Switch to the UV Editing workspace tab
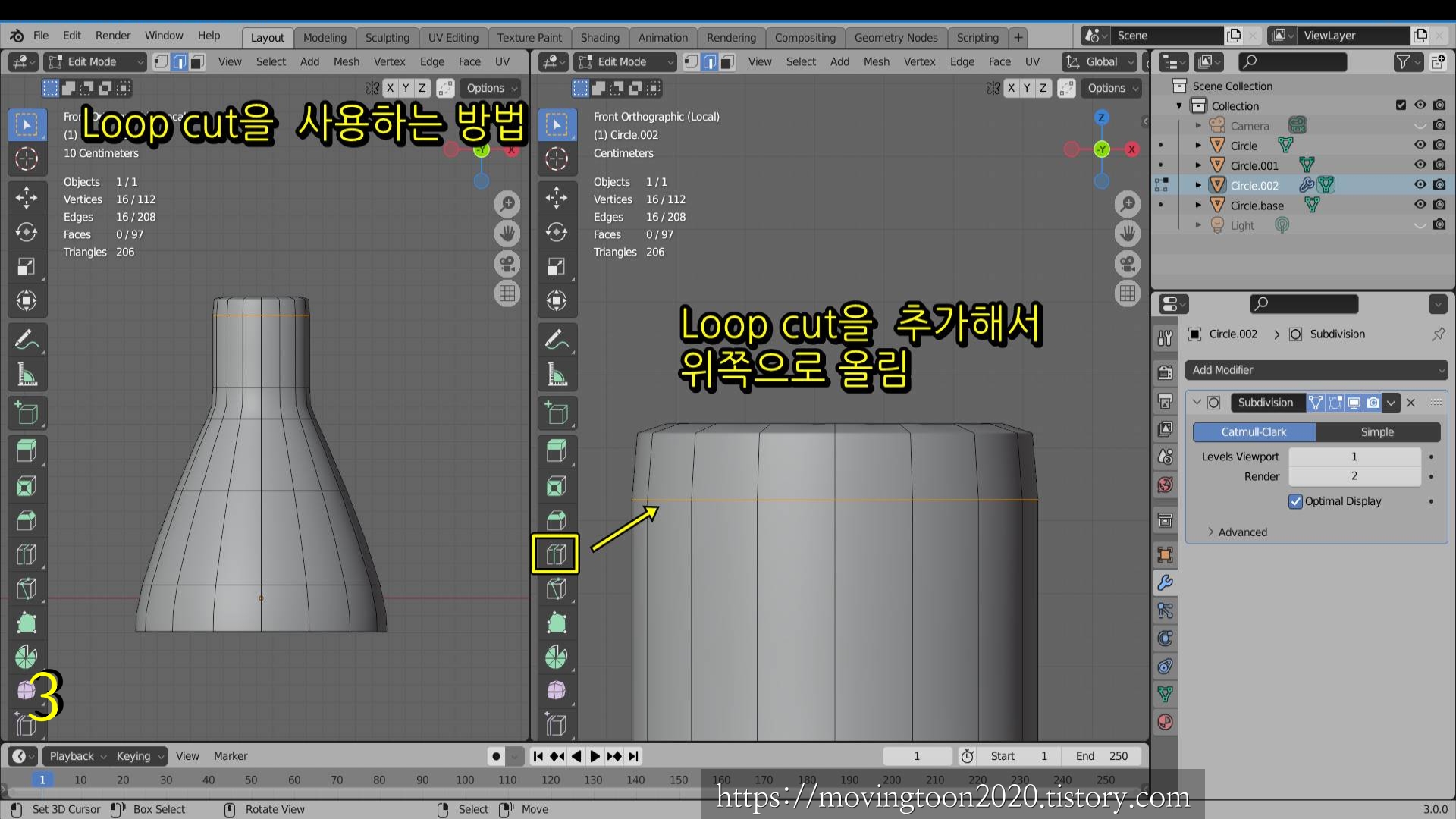Screen dimensions: 1456x819 point(453,37)
